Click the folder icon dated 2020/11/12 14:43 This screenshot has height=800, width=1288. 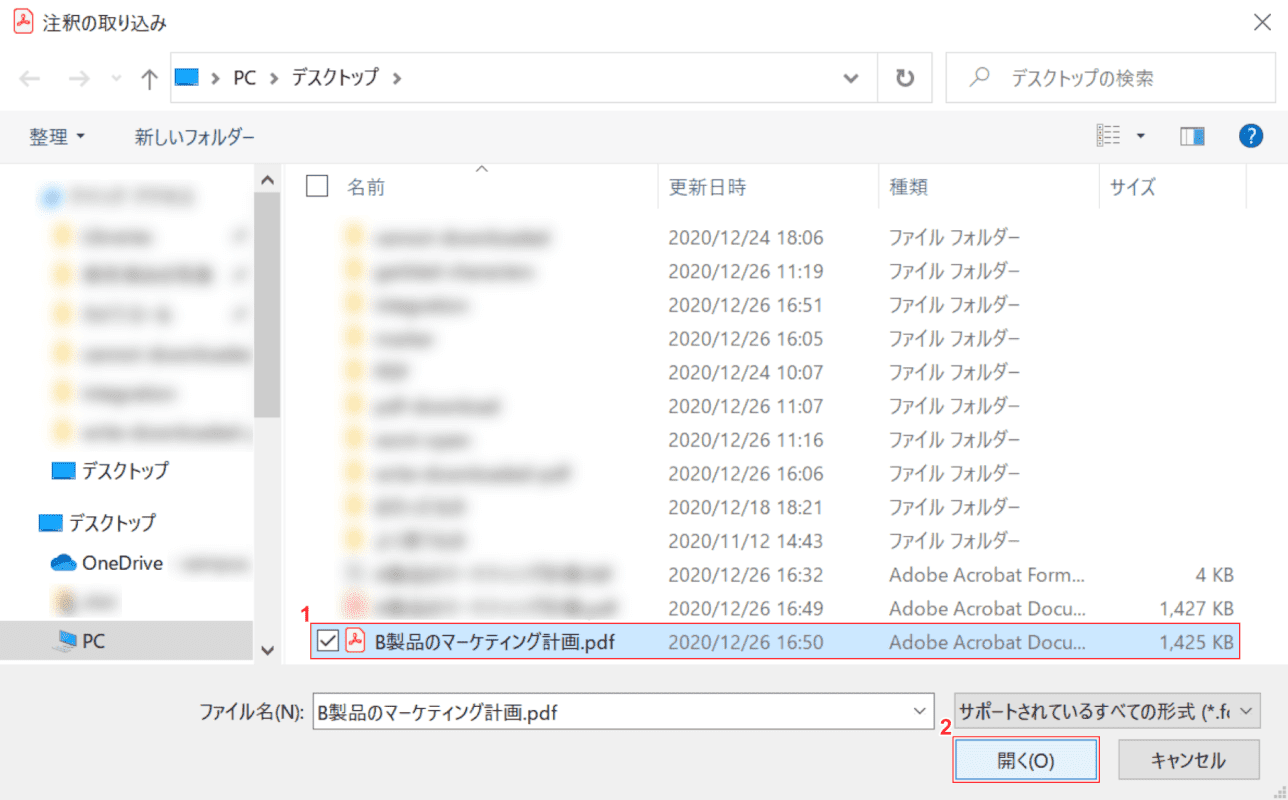tap(355, 540)
